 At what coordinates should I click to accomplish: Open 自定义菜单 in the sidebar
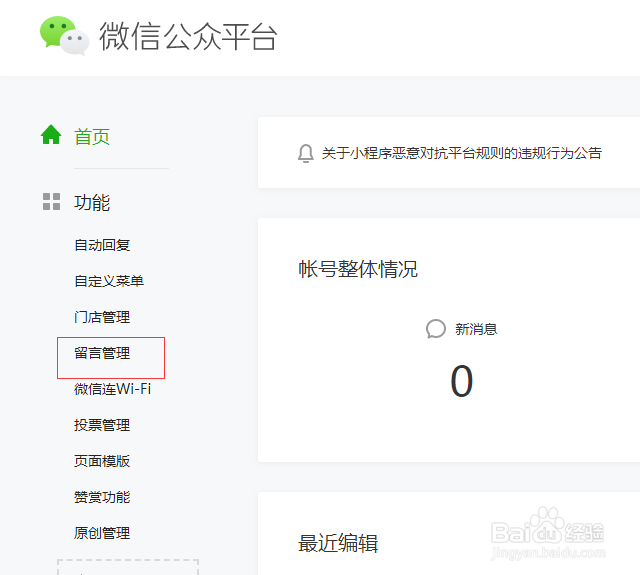point(109,281)
